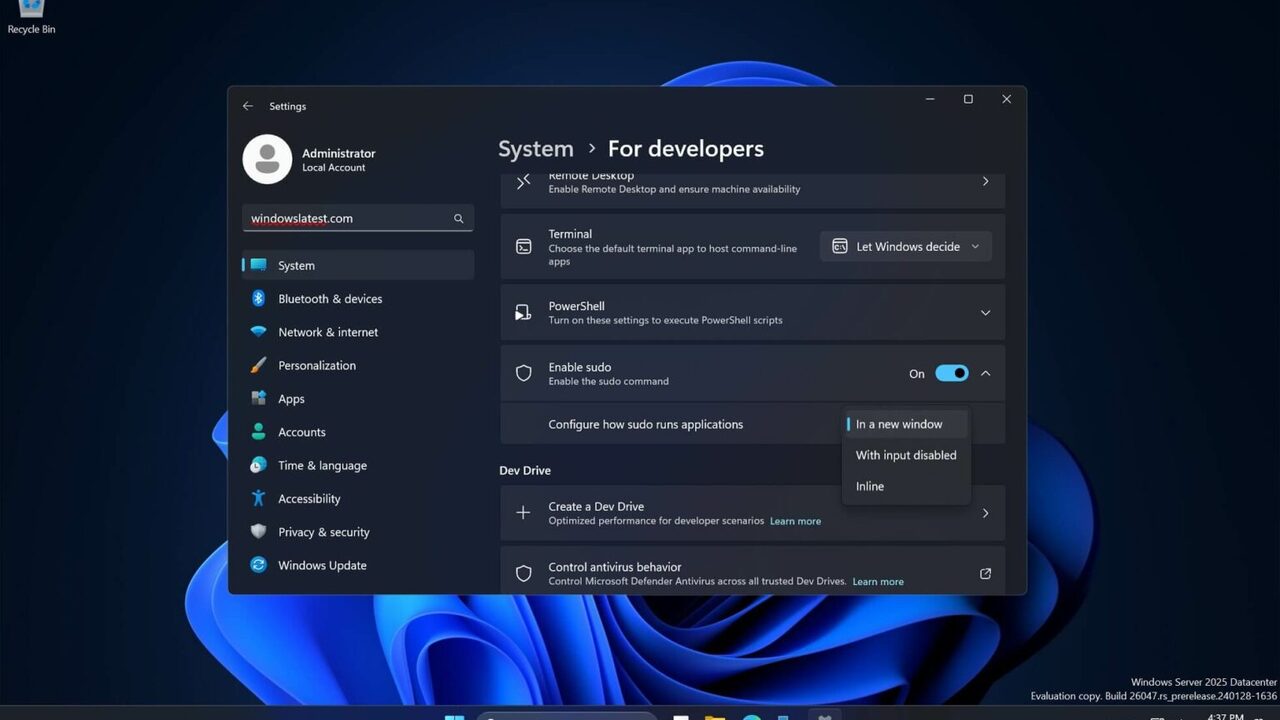Click Learn more for antivirus behavior
Image resolution: width=1280 pixels, height=720 pixels.
[878, 582]
